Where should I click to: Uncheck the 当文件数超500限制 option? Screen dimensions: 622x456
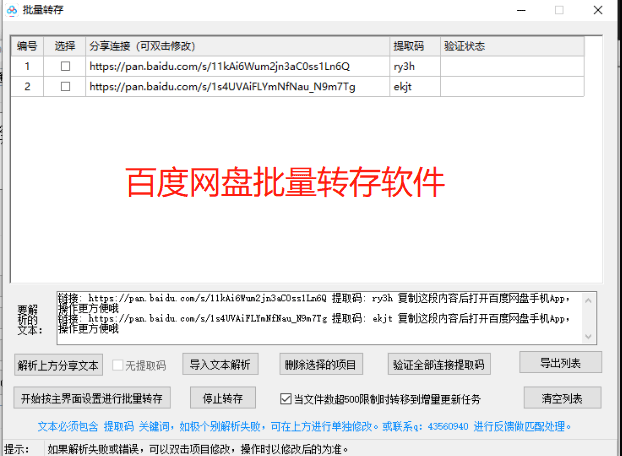[286, 399]
